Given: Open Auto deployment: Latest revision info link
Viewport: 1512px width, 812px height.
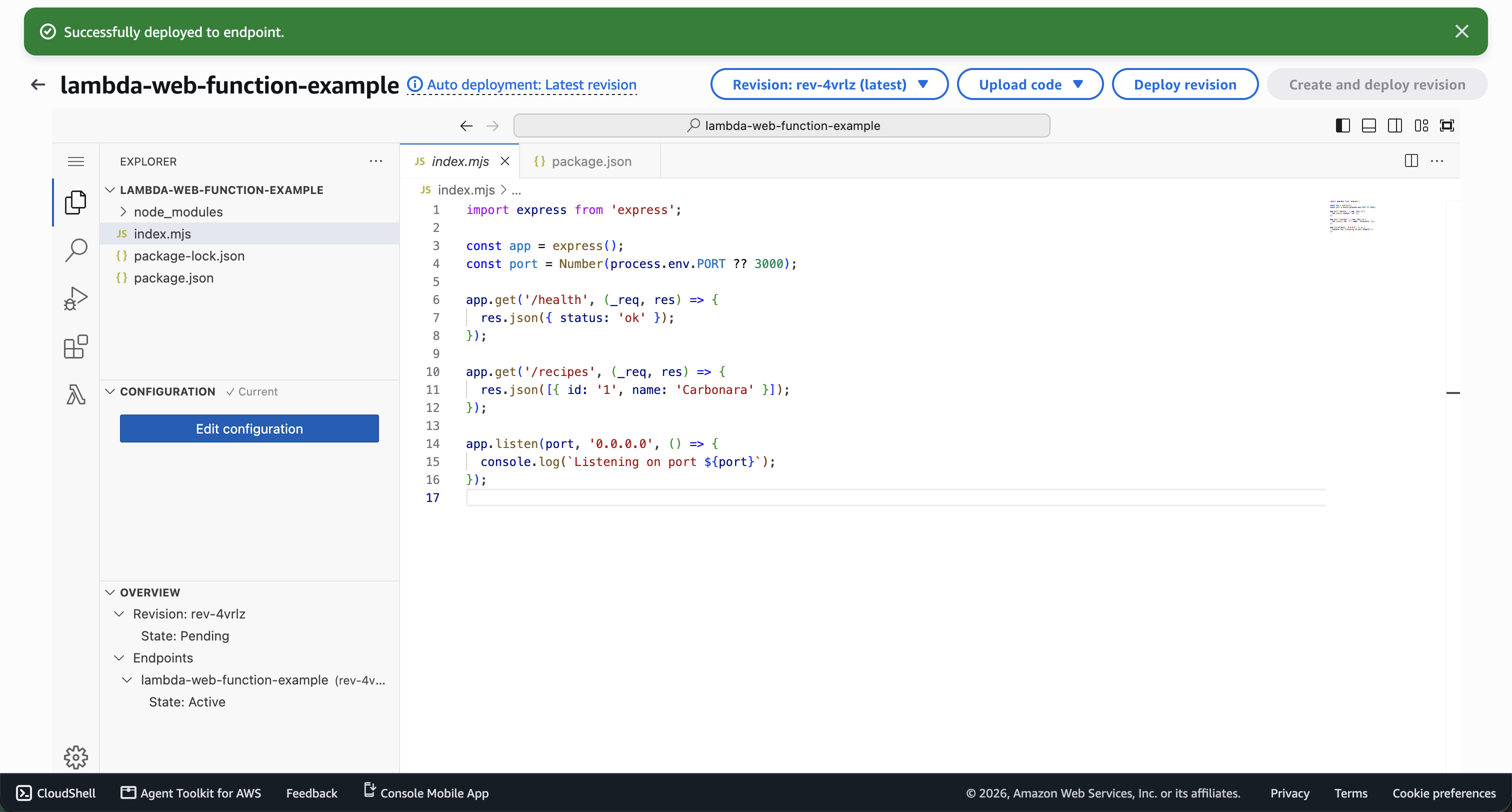Looking at the screenshot, I should (x=522, y=84).
